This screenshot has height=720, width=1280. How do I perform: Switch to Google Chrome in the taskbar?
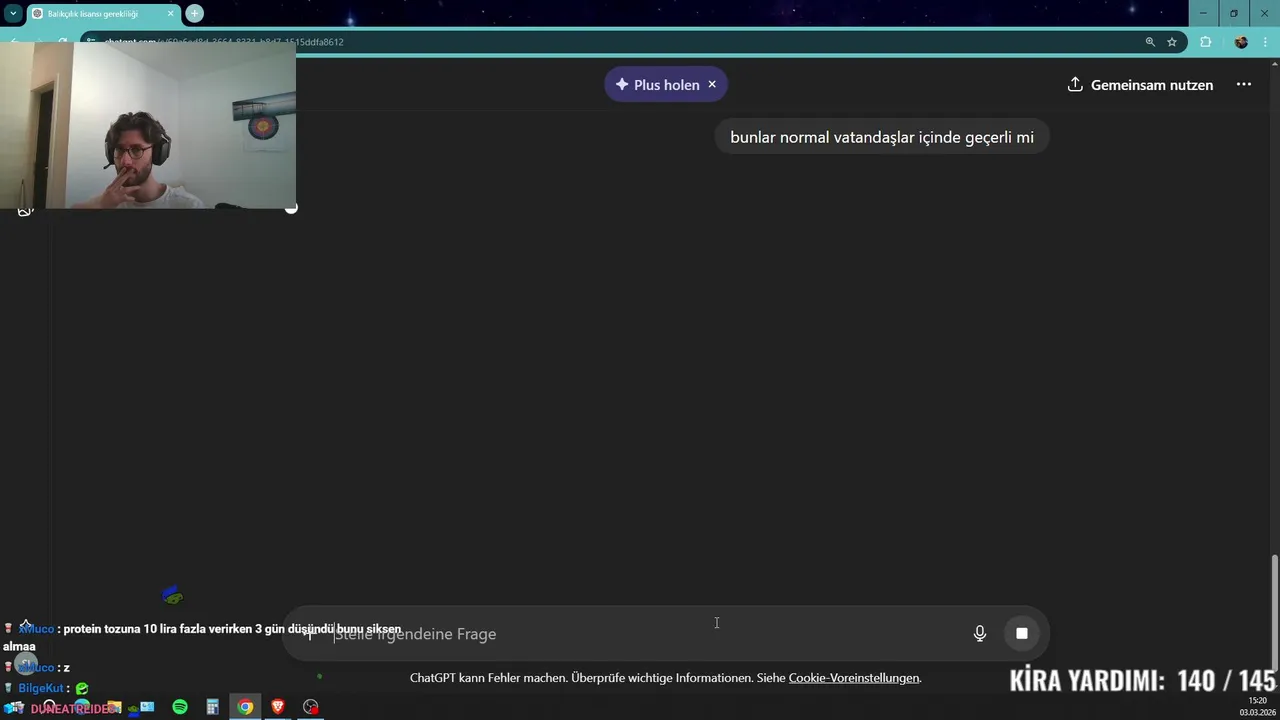[245, 707]
